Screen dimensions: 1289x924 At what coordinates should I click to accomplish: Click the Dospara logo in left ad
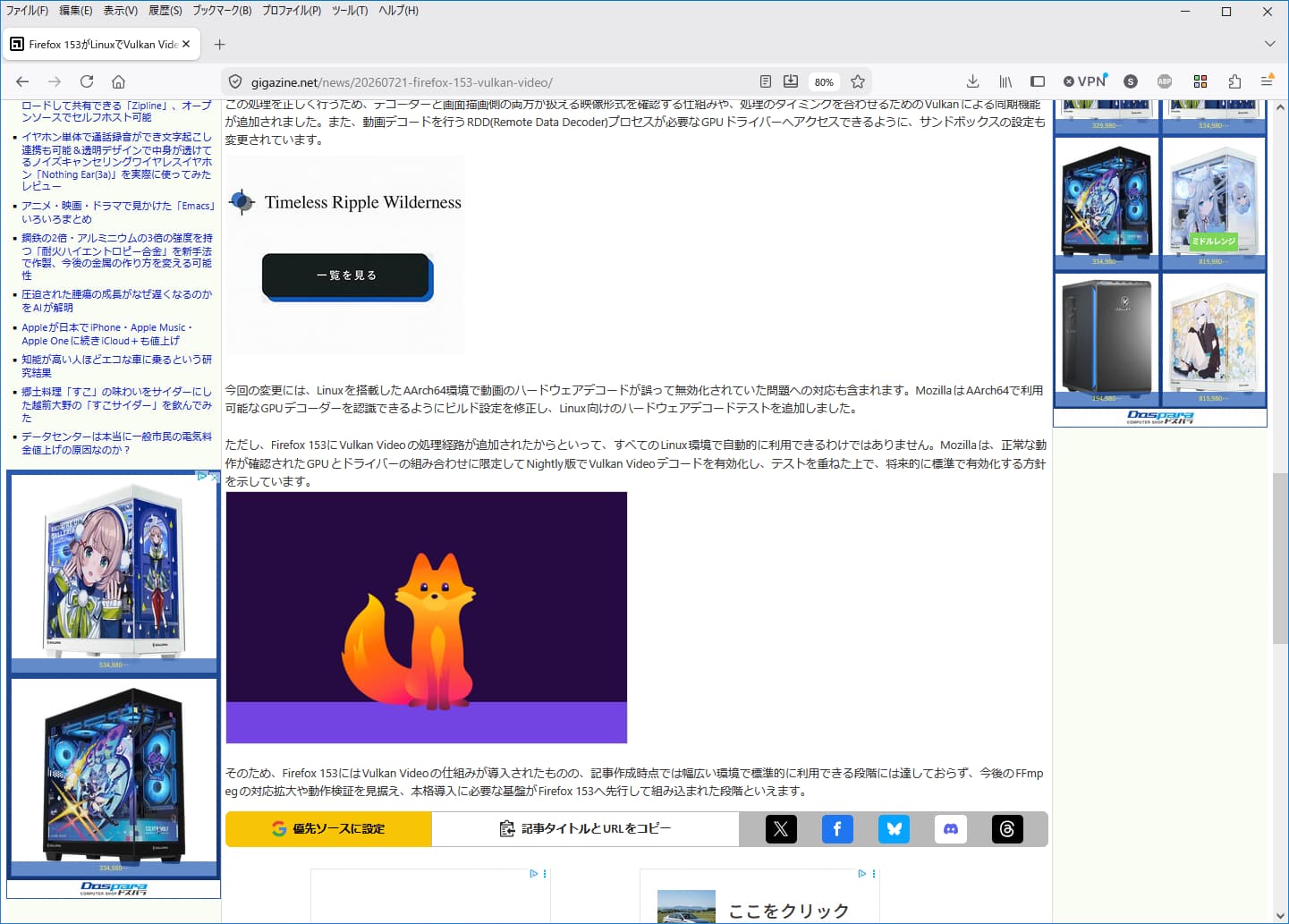pos(114,889)
